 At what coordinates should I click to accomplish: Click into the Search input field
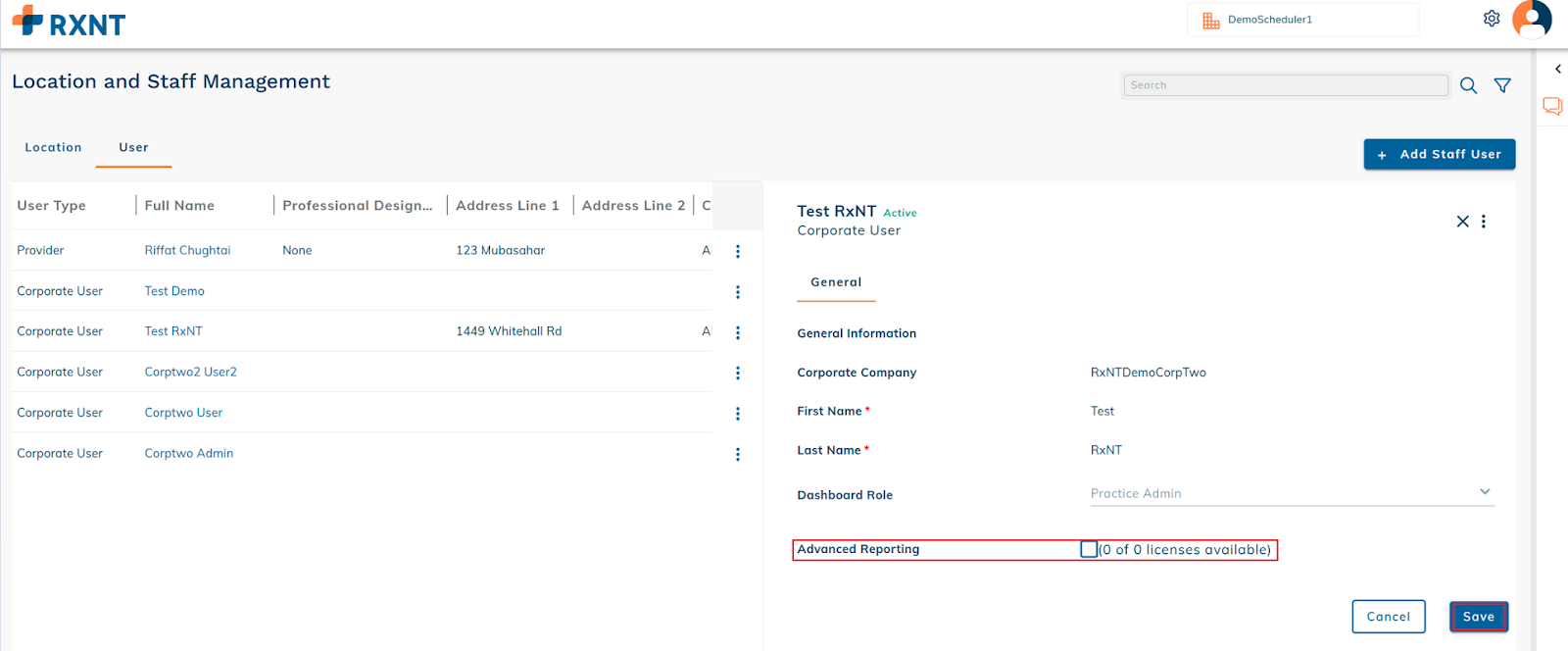tap(1285, 85)
